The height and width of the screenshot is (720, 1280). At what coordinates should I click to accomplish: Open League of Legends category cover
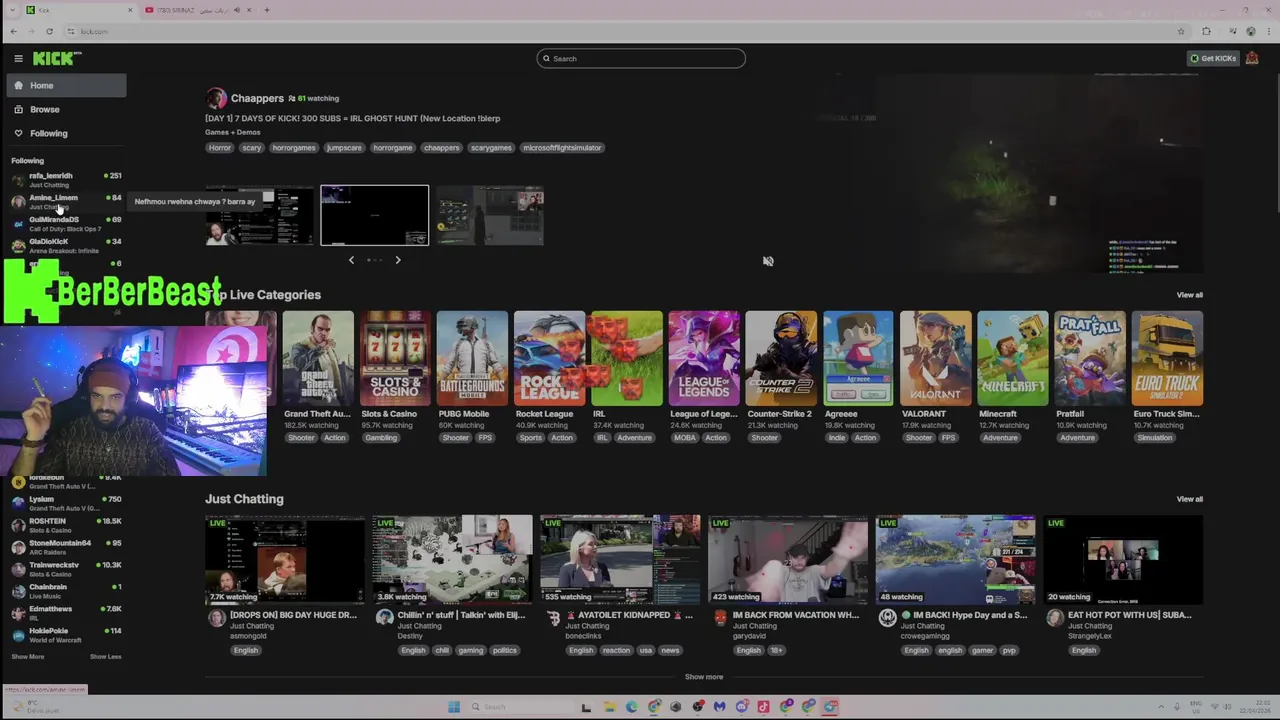704,358
